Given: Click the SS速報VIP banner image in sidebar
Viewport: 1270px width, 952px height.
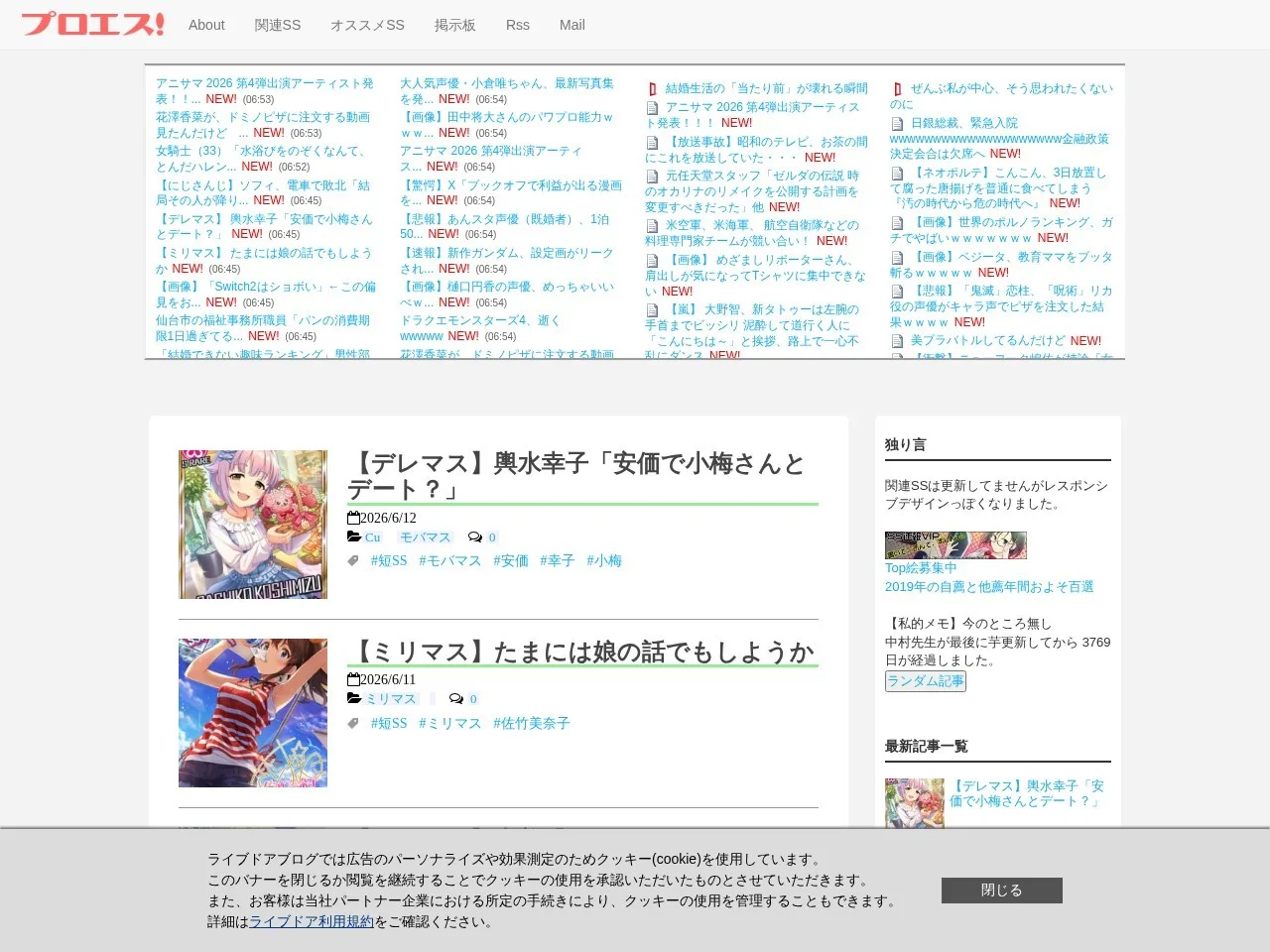Looking at the screenshot, I should coord(955,545).
